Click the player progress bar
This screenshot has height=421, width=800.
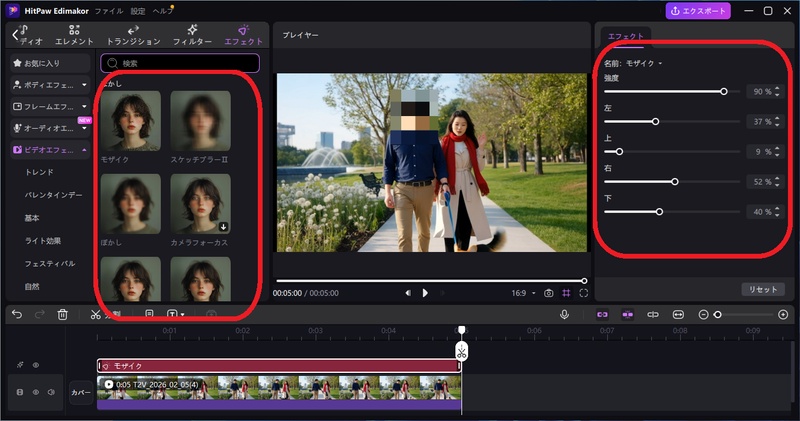(431, 281)
